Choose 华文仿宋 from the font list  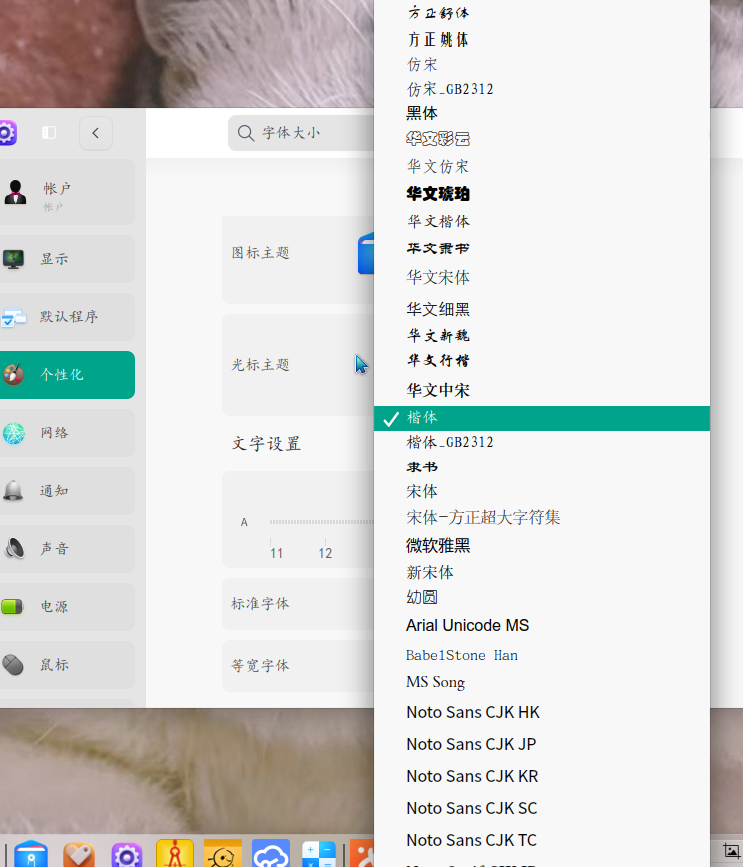click(542, 166)
